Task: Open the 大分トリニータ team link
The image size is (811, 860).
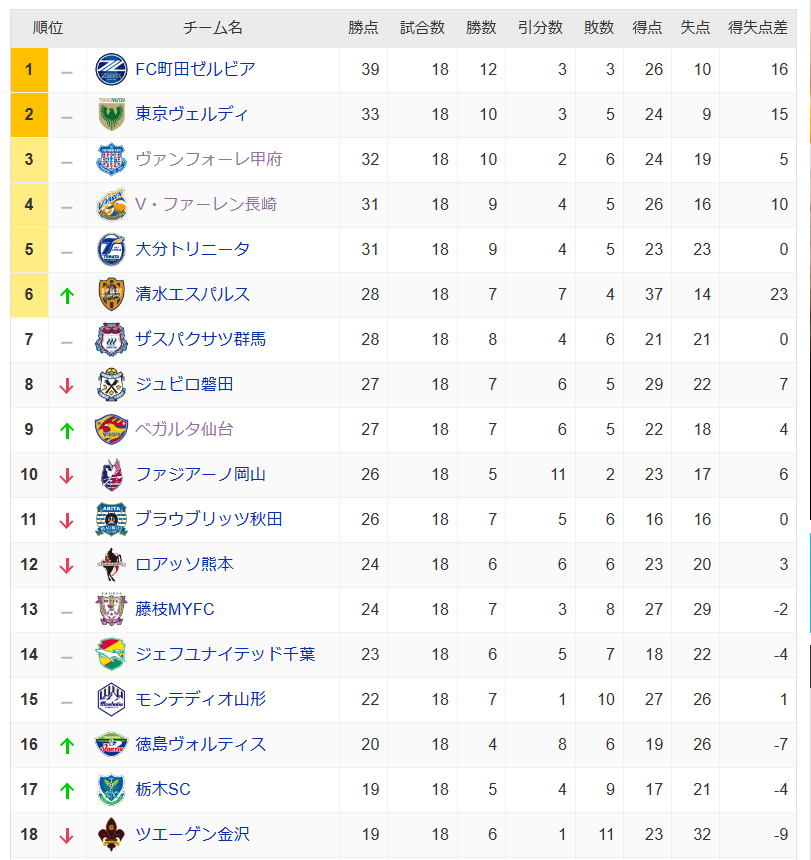Action: coord(192,250)
